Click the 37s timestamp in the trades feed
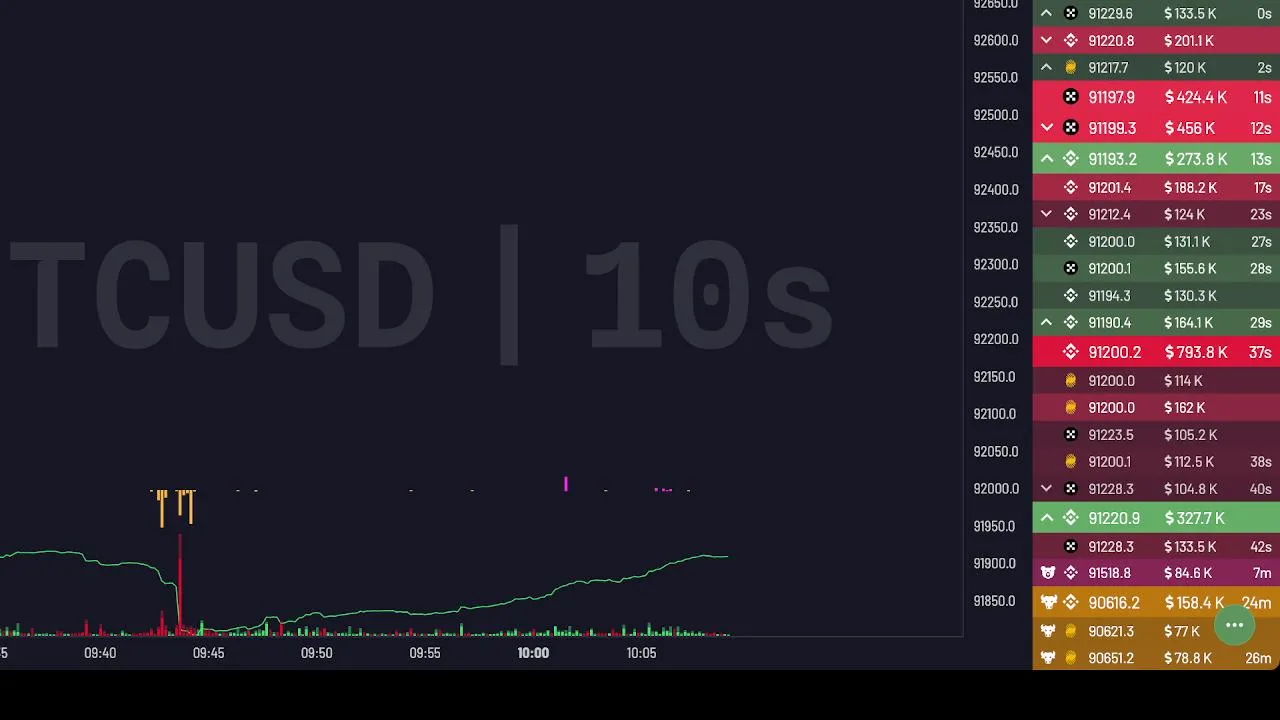Image resolution: width=1280 pixels, height=720 pixels. (1260, 352)
